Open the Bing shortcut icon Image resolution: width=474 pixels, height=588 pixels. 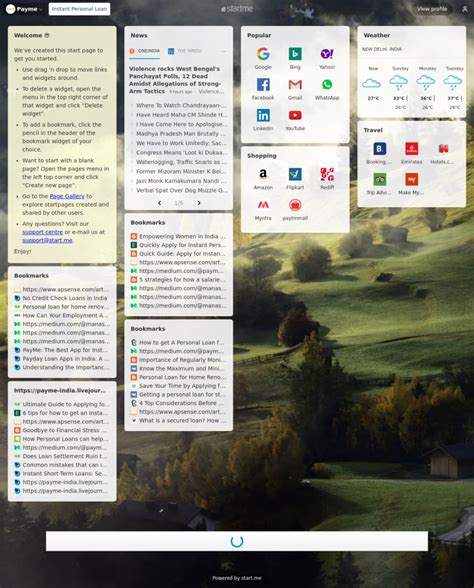(295, 54)
